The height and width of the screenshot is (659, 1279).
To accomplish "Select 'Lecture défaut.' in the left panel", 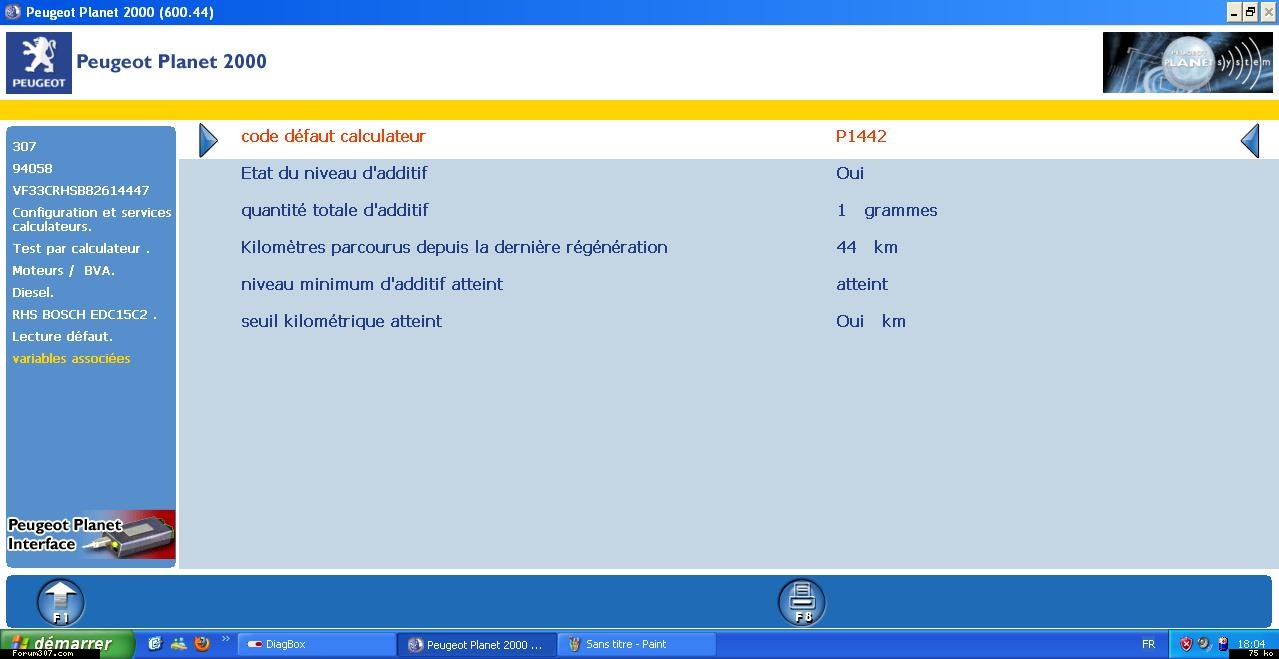I will [62, 337].
